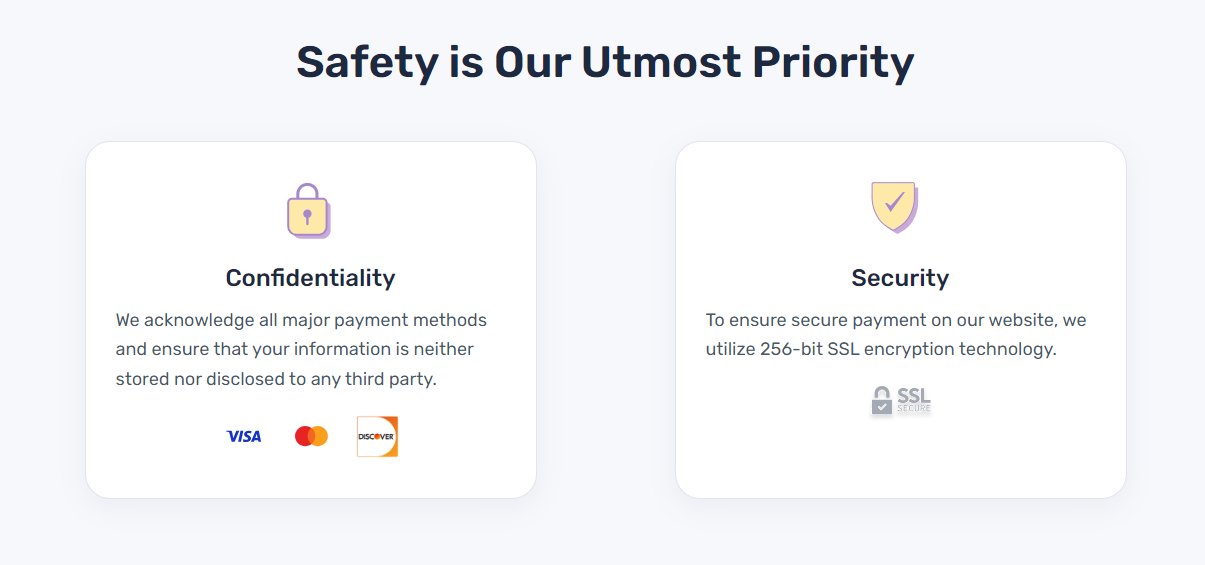Click the word "Safety" in the main heading
The width and height of the screenshot is (1205, 565).
367,61
